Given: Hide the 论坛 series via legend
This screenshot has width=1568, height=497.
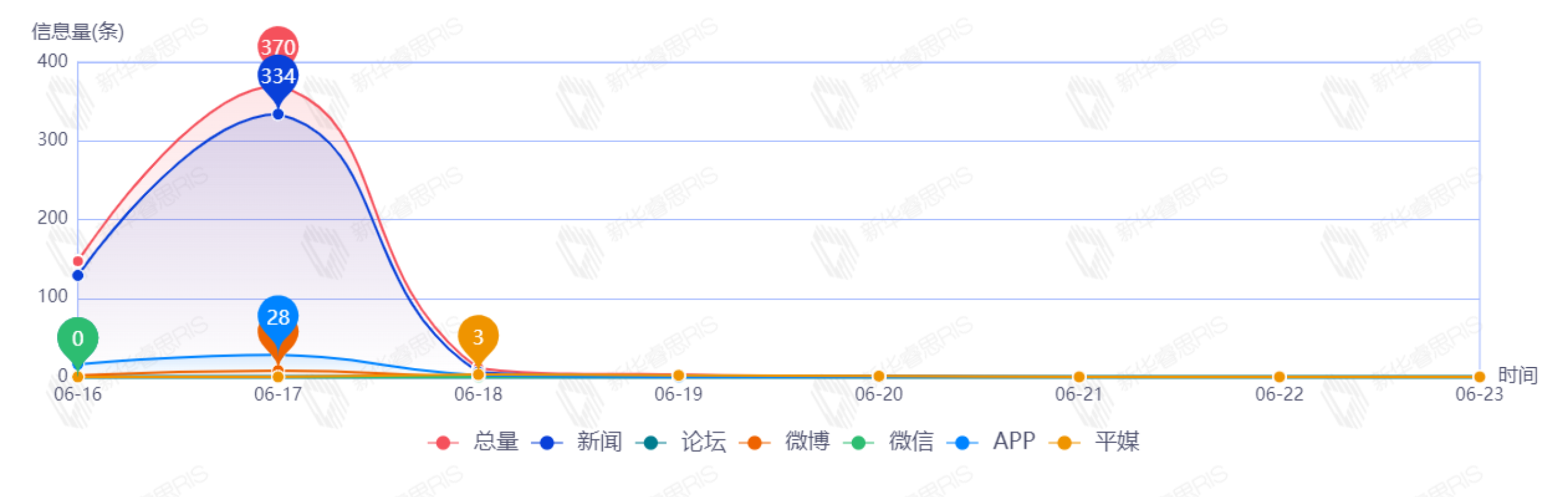Looking at the screenshot, I should (x=680, y=441).
